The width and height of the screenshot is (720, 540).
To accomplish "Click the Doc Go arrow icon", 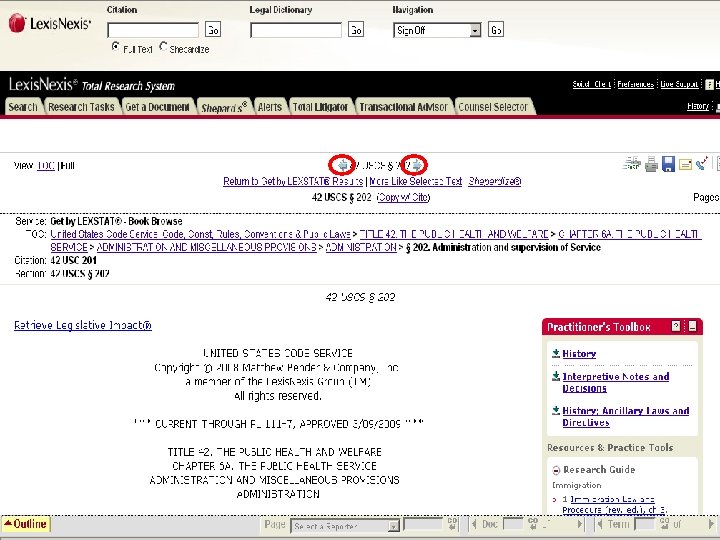I will coord(533,524).
